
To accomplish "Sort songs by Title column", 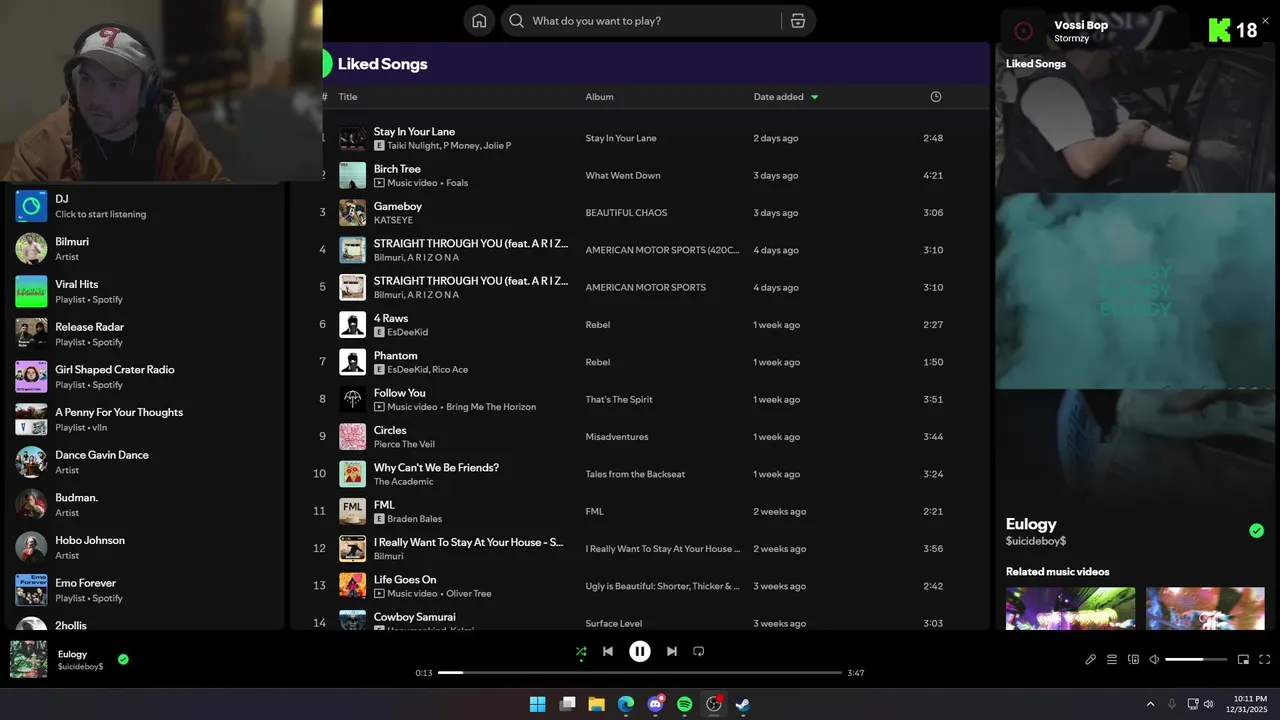I will point(348,97).
